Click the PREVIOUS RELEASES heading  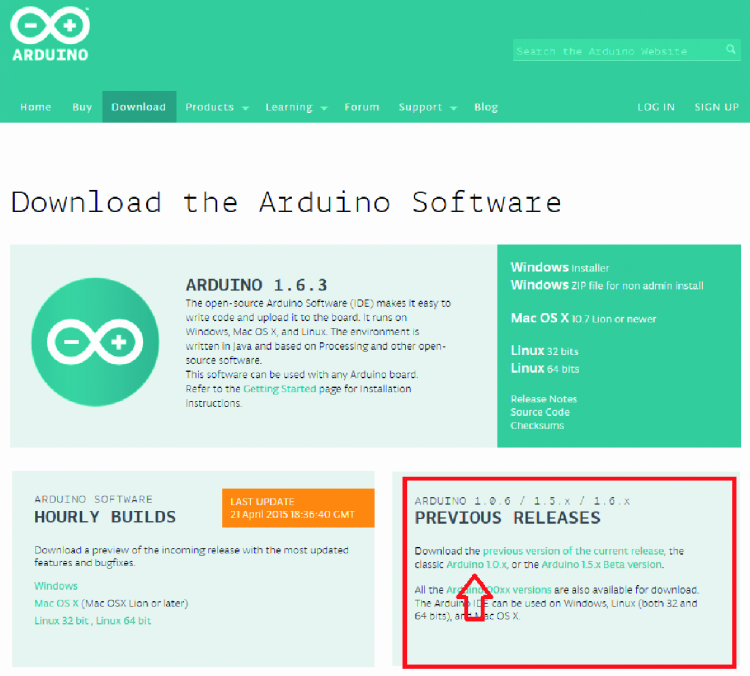(507, 518)
